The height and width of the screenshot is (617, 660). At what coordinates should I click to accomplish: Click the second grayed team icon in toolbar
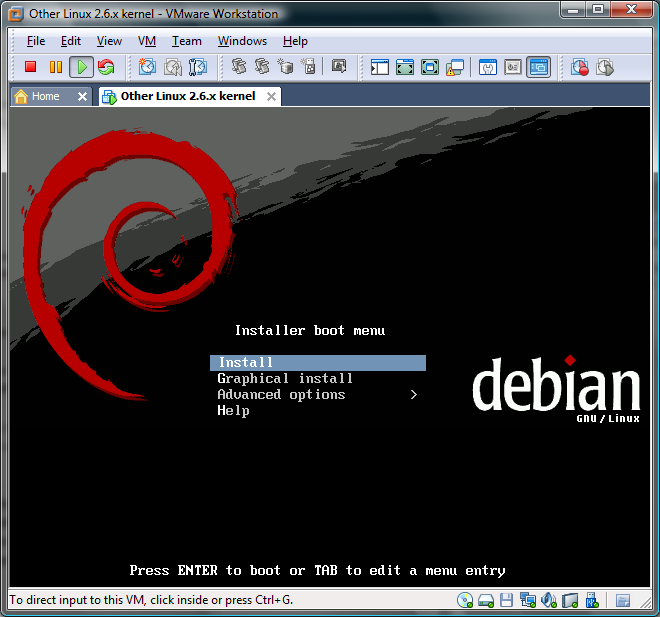[x=262, y=66]
